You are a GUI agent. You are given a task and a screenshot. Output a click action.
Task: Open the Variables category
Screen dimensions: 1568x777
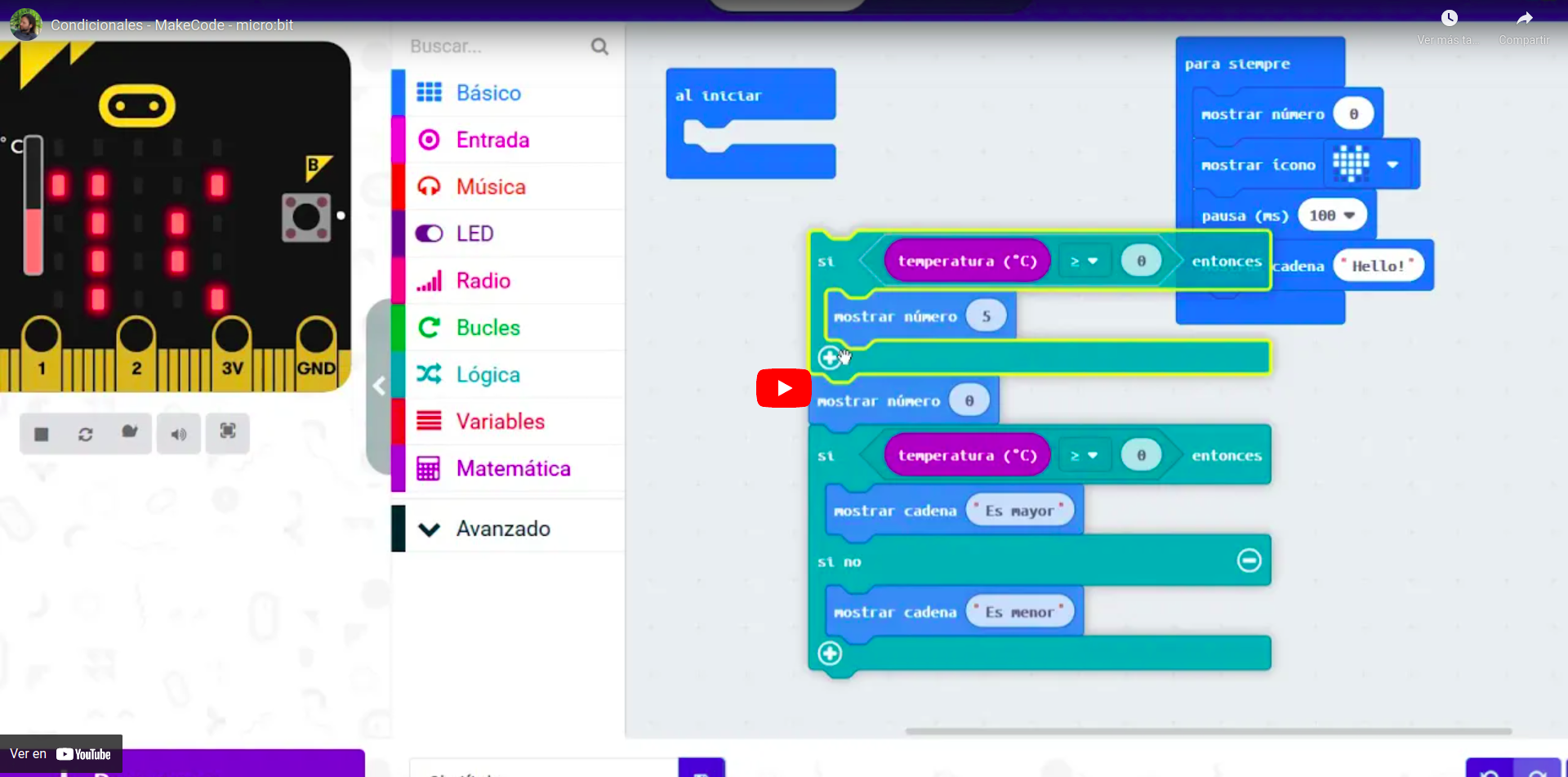pyautogui.click(x=499, y=421)
